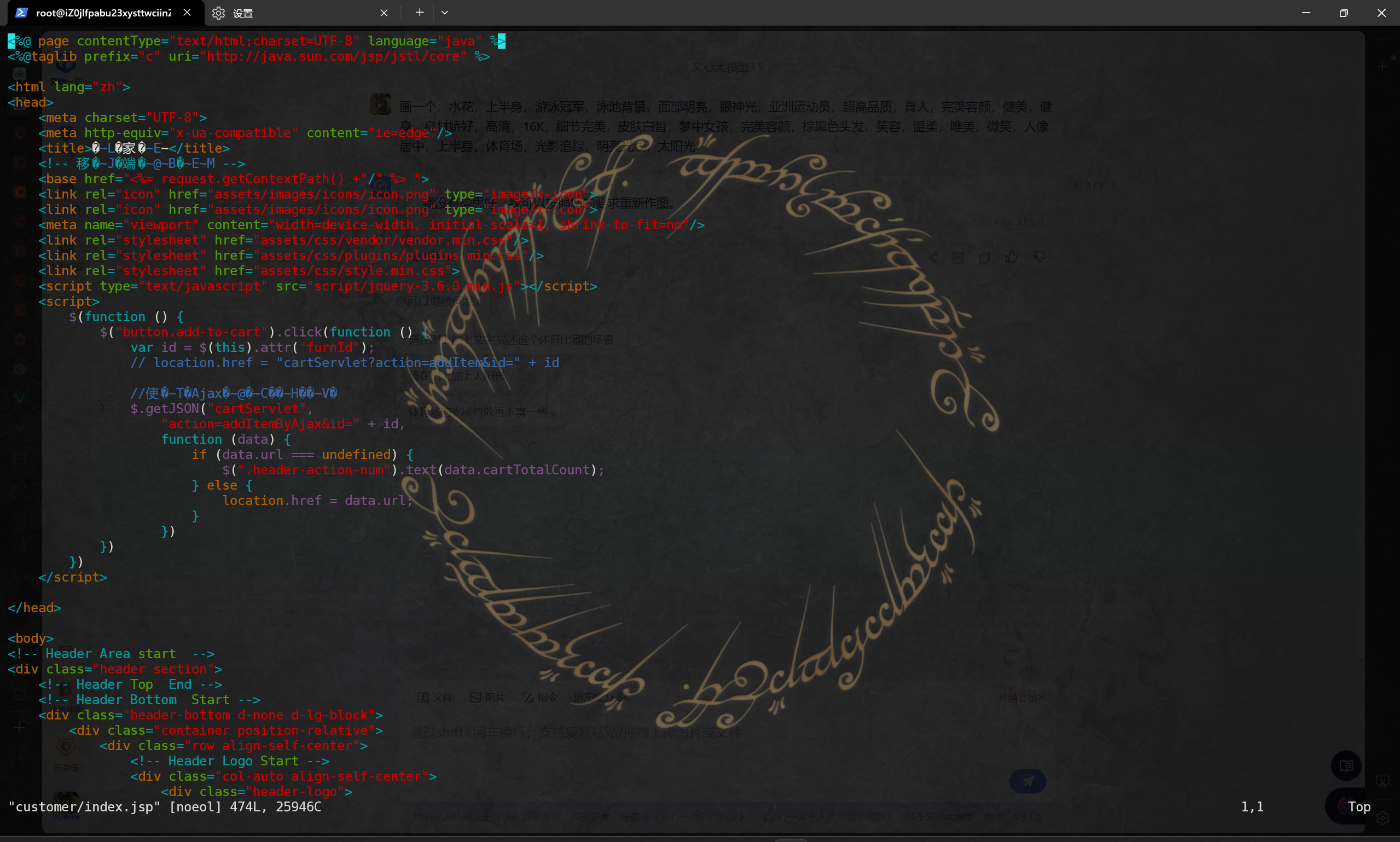Close the Windows Terminal window

(x=1381, y=13)
